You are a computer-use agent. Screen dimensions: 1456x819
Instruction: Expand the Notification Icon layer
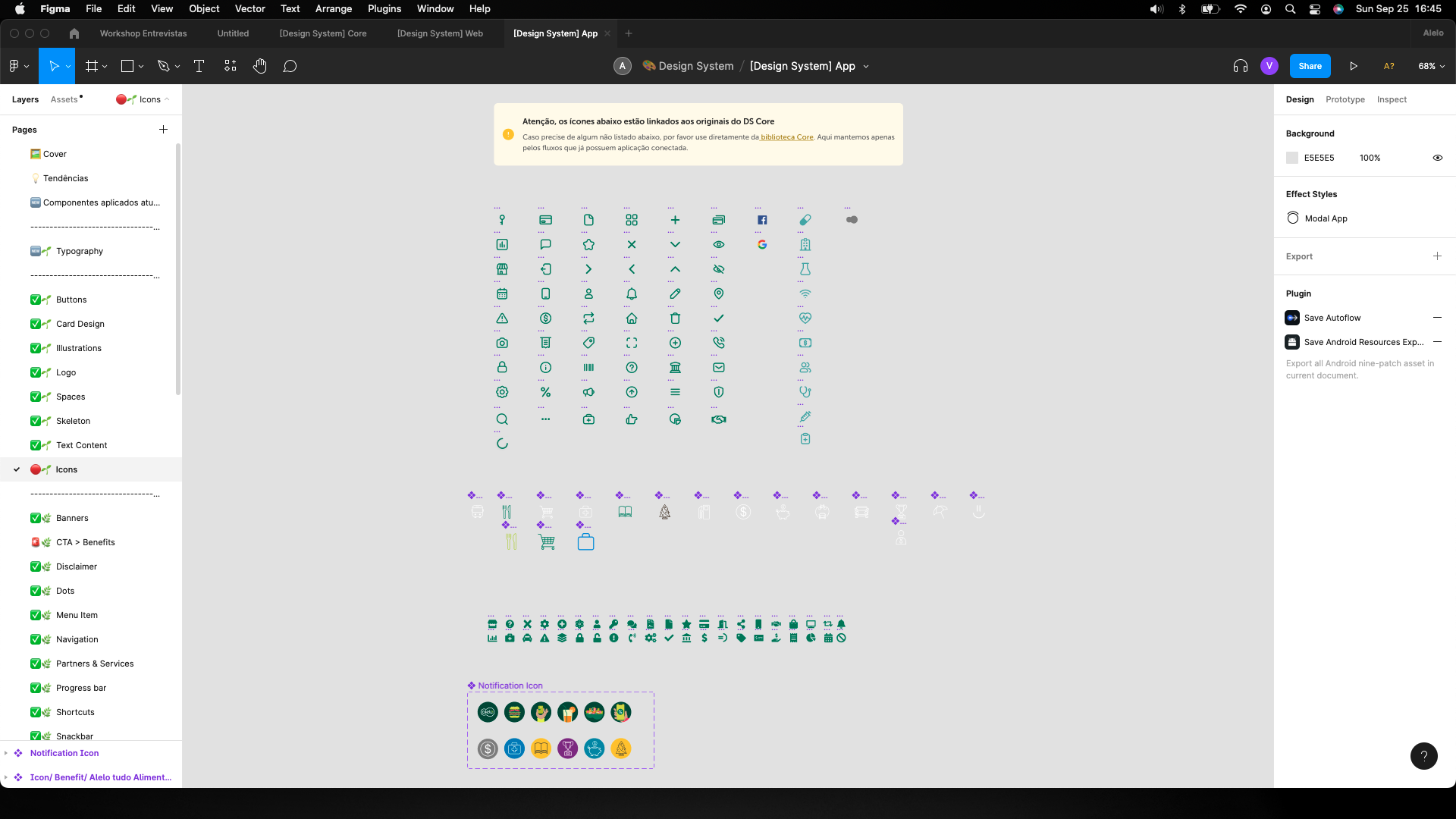click(6, 753)
